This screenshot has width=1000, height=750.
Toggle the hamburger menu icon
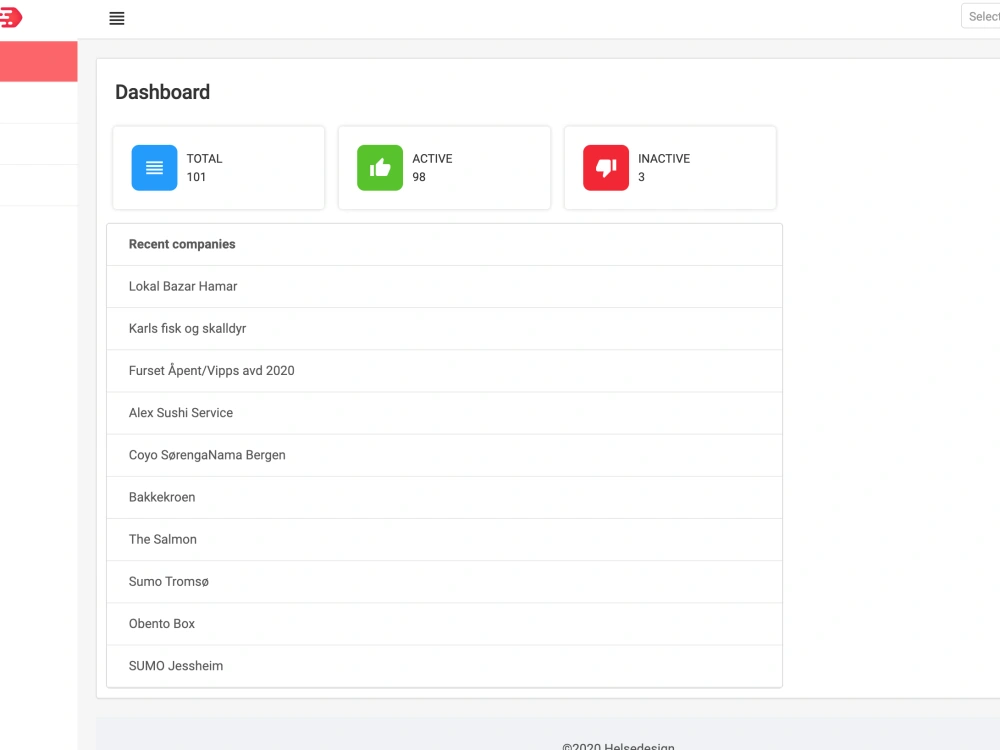(117, 18)
